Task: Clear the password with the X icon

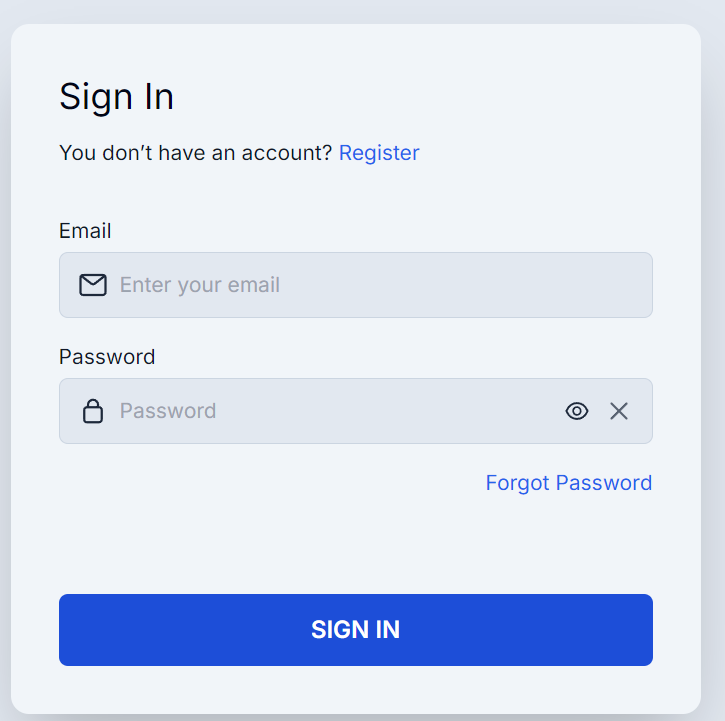Action: (x=619, y=411)
